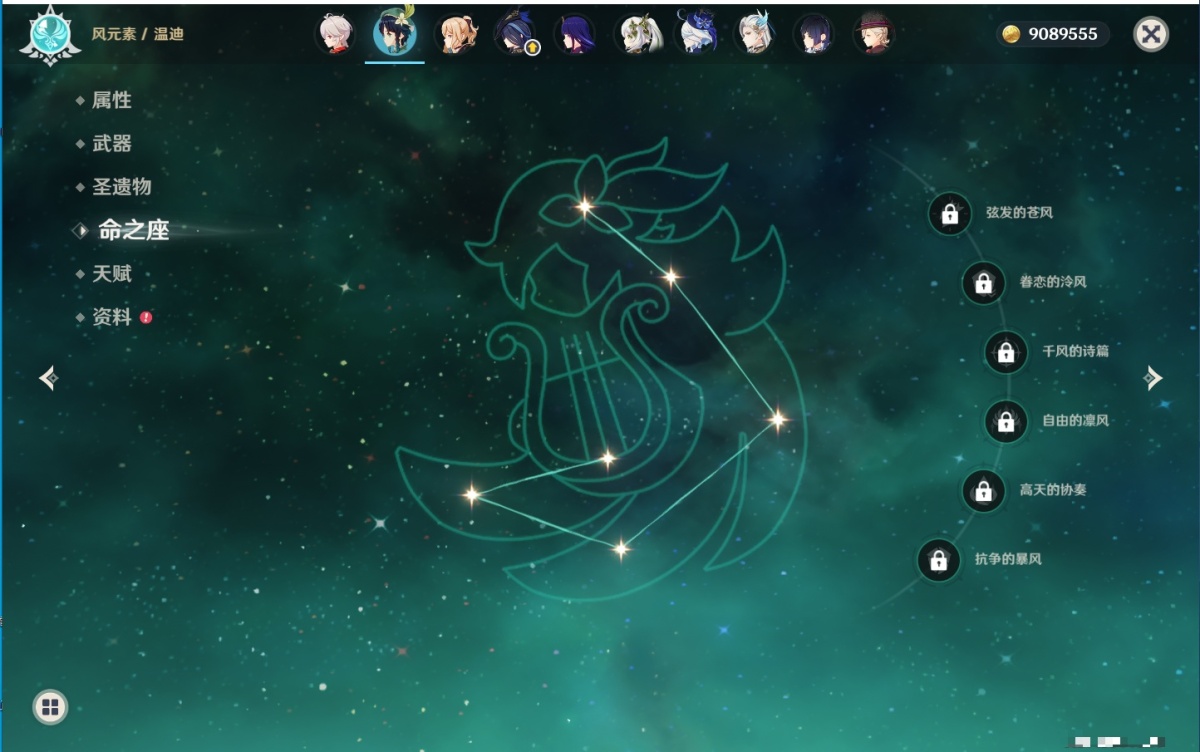Viewport: 1200px width, 752px height.
Task: Open the locked constellation 自由的凛风
Action: [1006, 421]
